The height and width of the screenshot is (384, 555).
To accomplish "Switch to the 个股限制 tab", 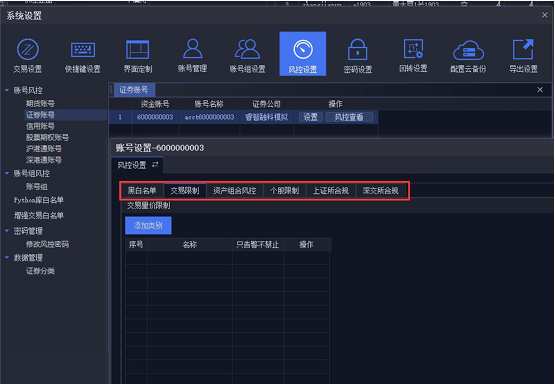I will tap(285, 191).
